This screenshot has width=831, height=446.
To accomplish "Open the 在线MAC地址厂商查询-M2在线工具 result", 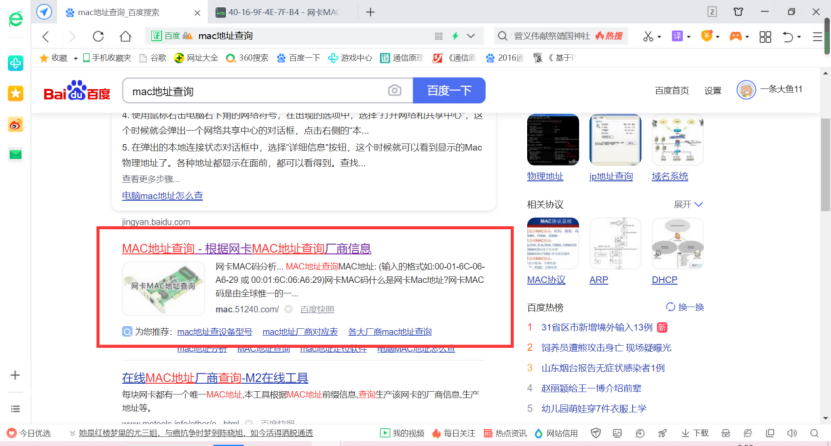I will [x=215, y=378].
